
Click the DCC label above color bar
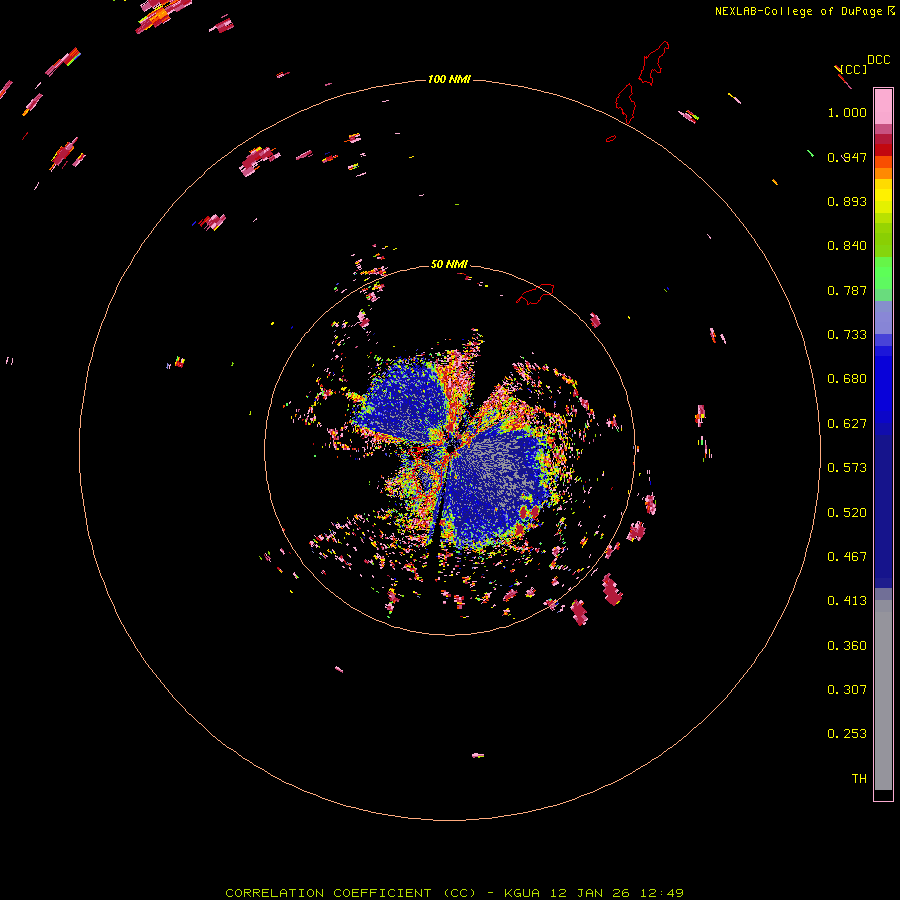point(878,60)
